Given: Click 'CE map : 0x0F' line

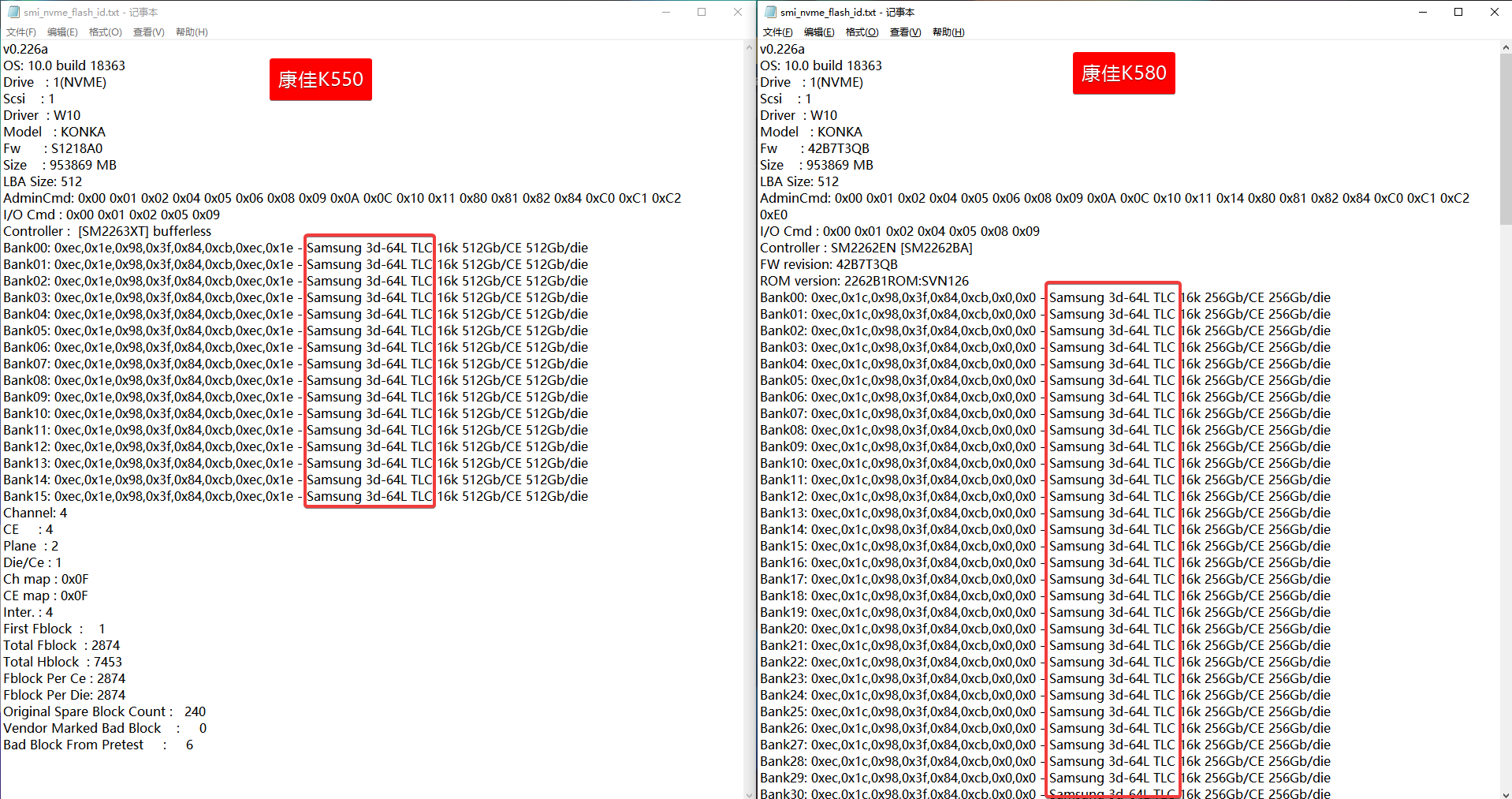Looking at the screenshot, I should click(46, 596).
